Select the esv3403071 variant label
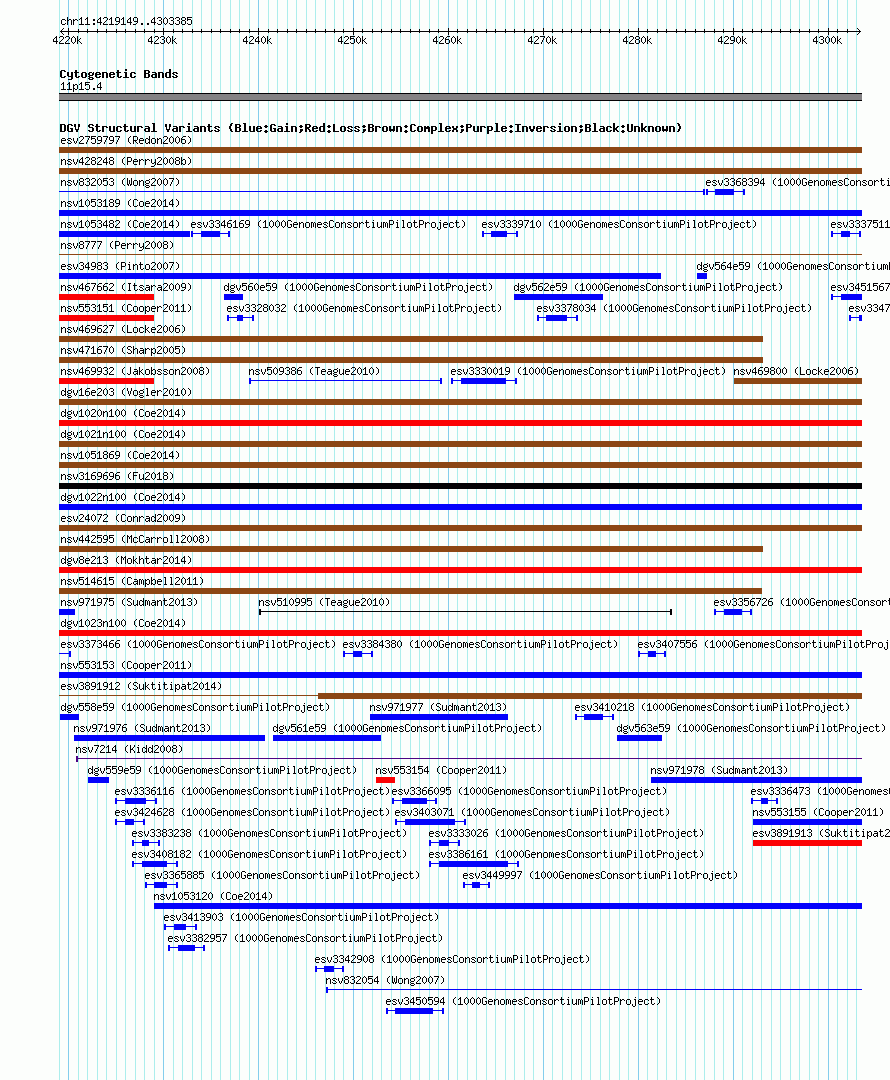The image size is (890, 1080). pos(532,813)
